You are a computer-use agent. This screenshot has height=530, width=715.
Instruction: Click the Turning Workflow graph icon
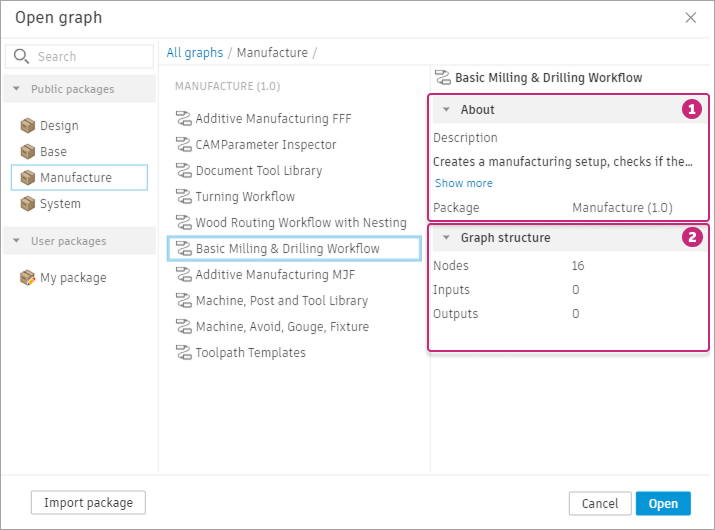coord(184,197)
